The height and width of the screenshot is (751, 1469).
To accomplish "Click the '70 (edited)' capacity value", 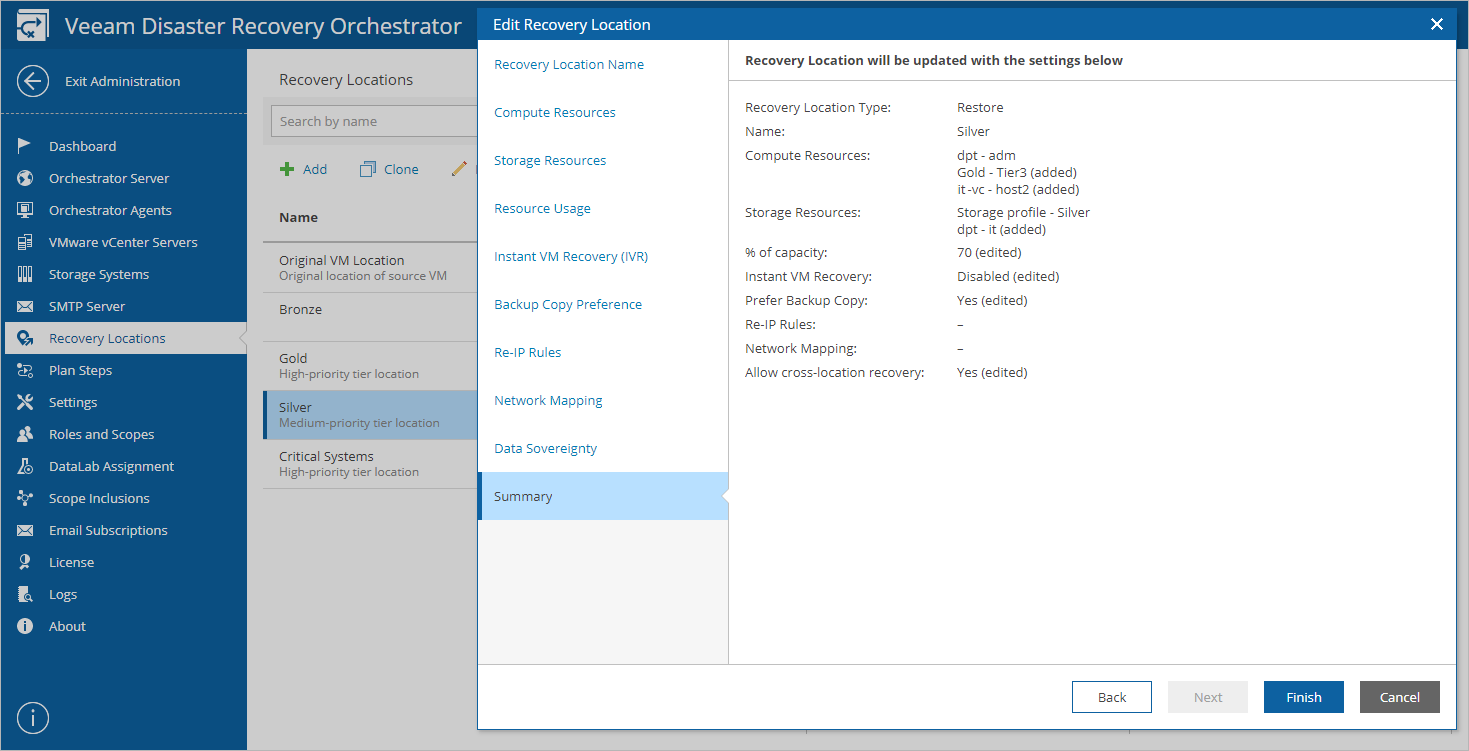I will tap(990, 252).
